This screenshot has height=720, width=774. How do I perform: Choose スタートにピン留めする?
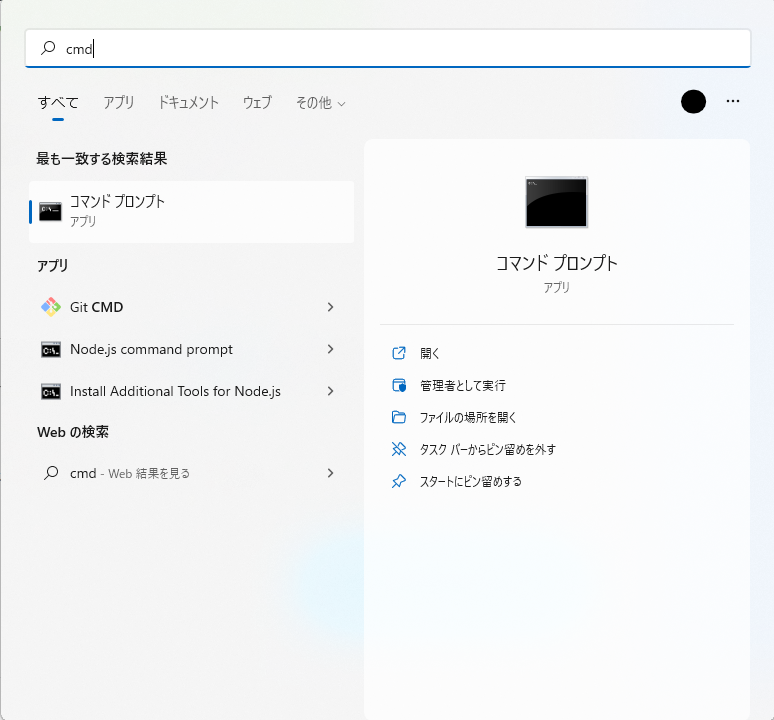470,482
